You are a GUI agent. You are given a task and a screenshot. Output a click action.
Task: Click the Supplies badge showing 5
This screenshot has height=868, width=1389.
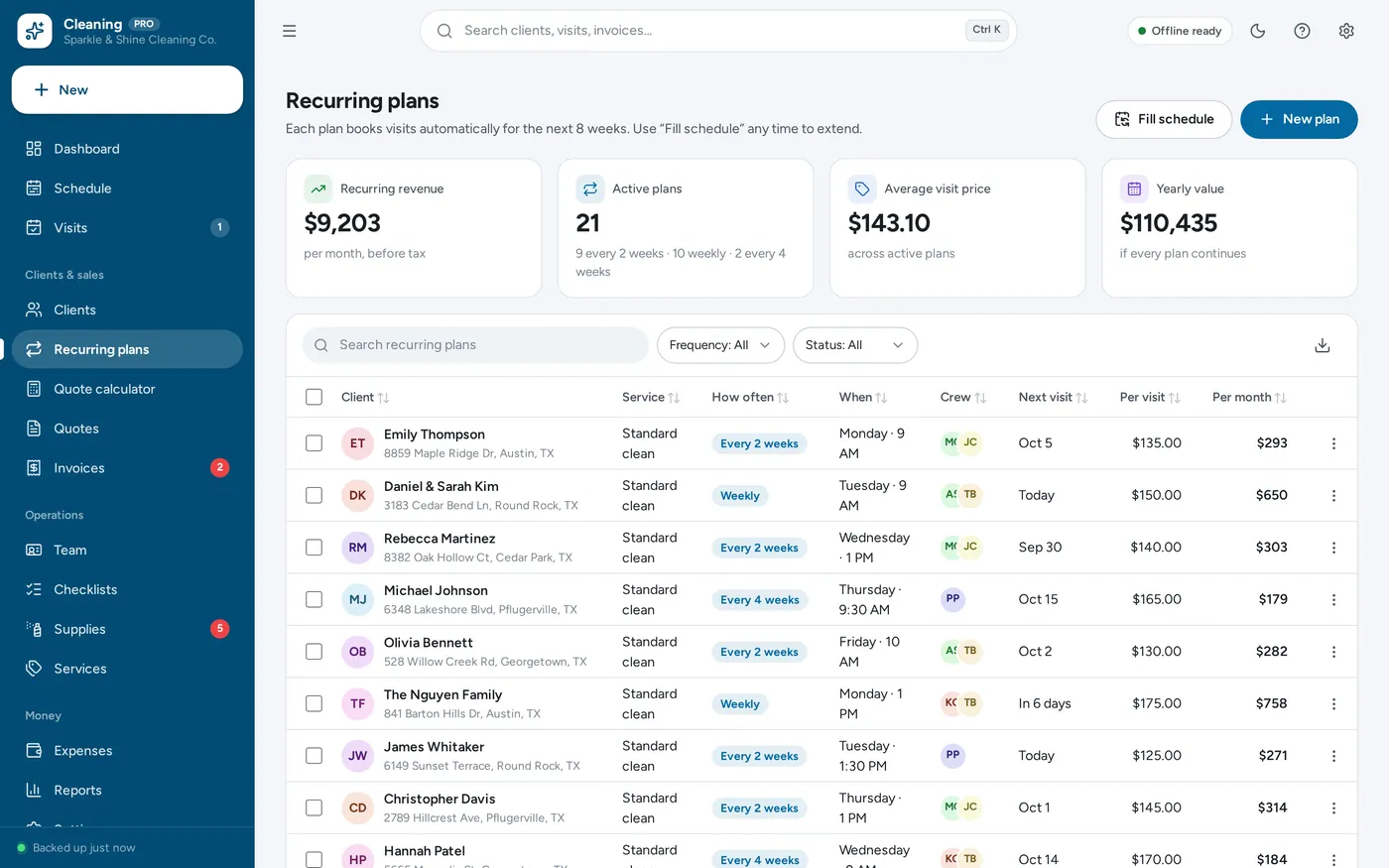click(219, 628)
